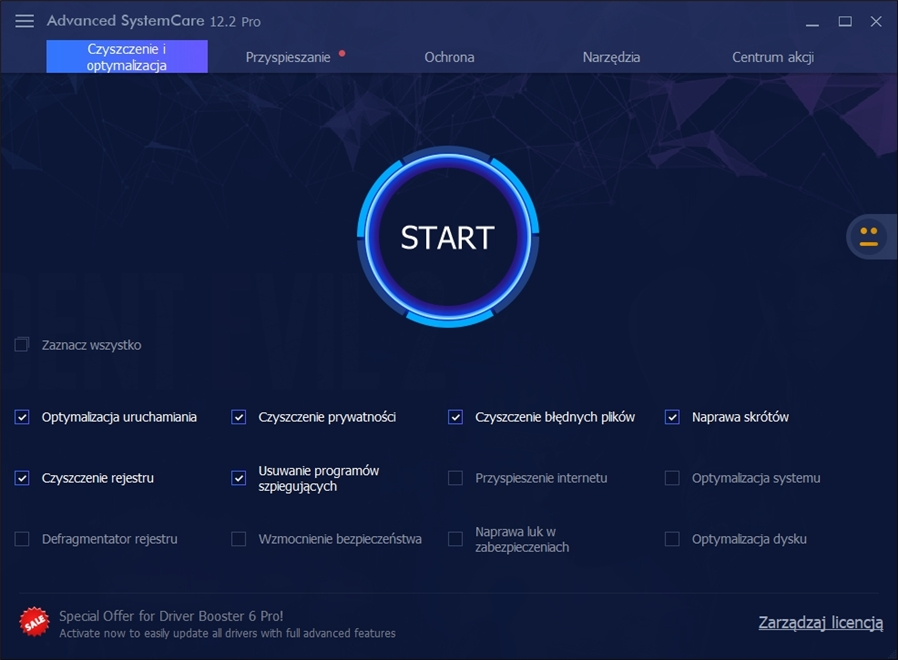Open the hamburger menu
898x660 pixels.
coord(24,20)
